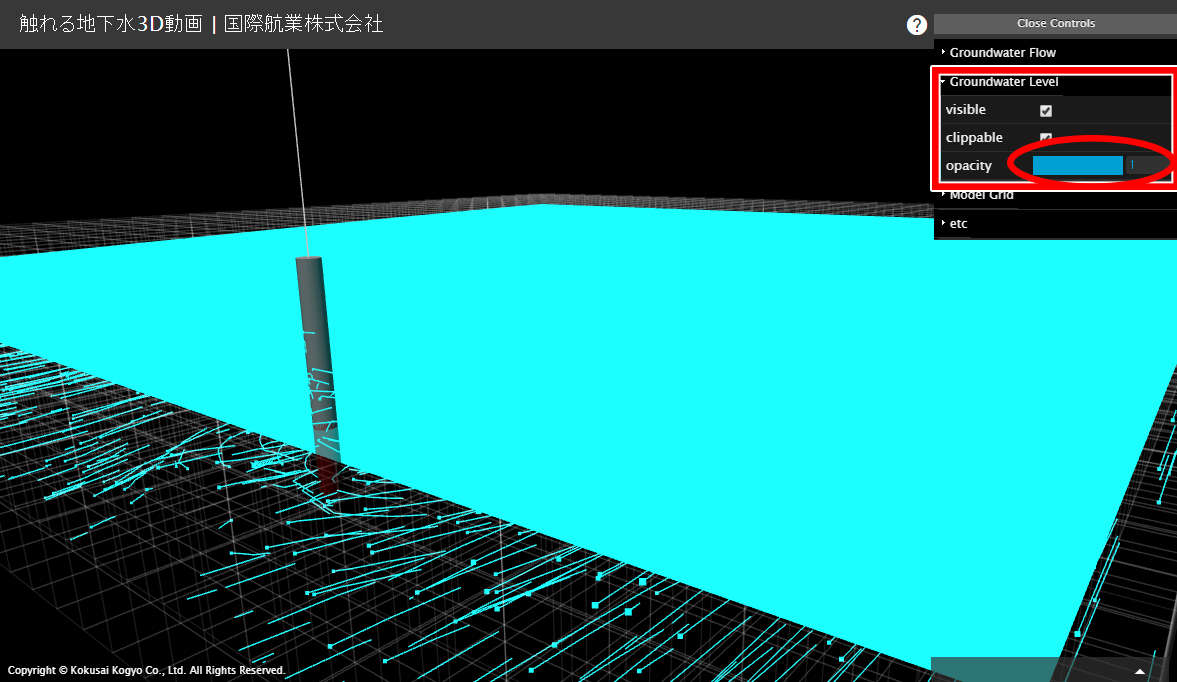Click the gray well cylinder in the scene
The width and height of the screenshot is (1177, 682).
318,360
